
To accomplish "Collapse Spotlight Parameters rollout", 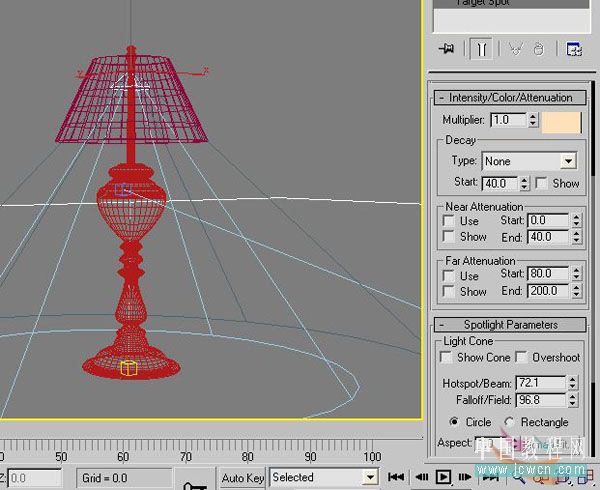I will click(x=510, y=325).
